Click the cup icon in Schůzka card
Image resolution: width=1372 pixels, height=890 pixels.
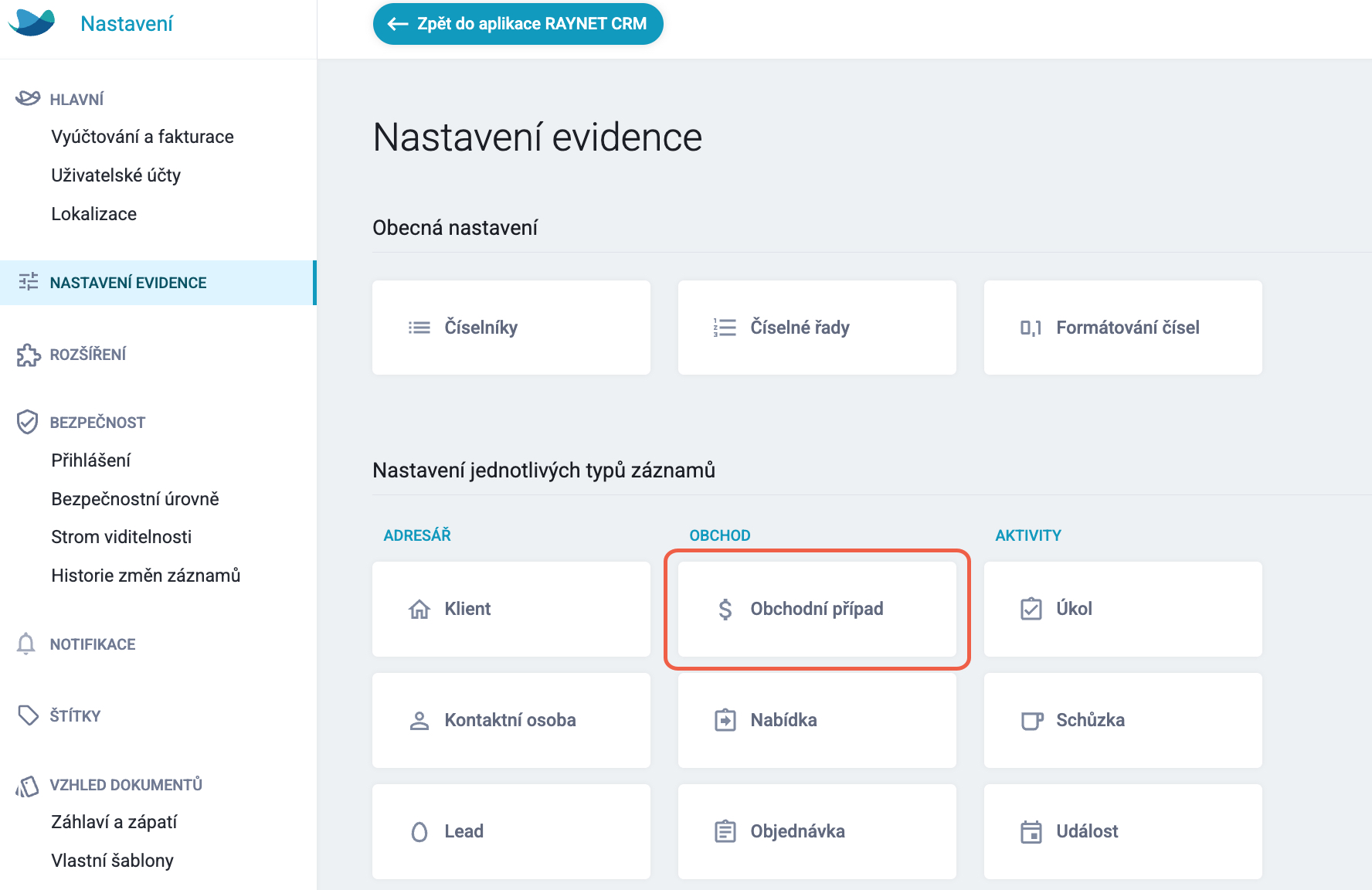(1032, 720)
